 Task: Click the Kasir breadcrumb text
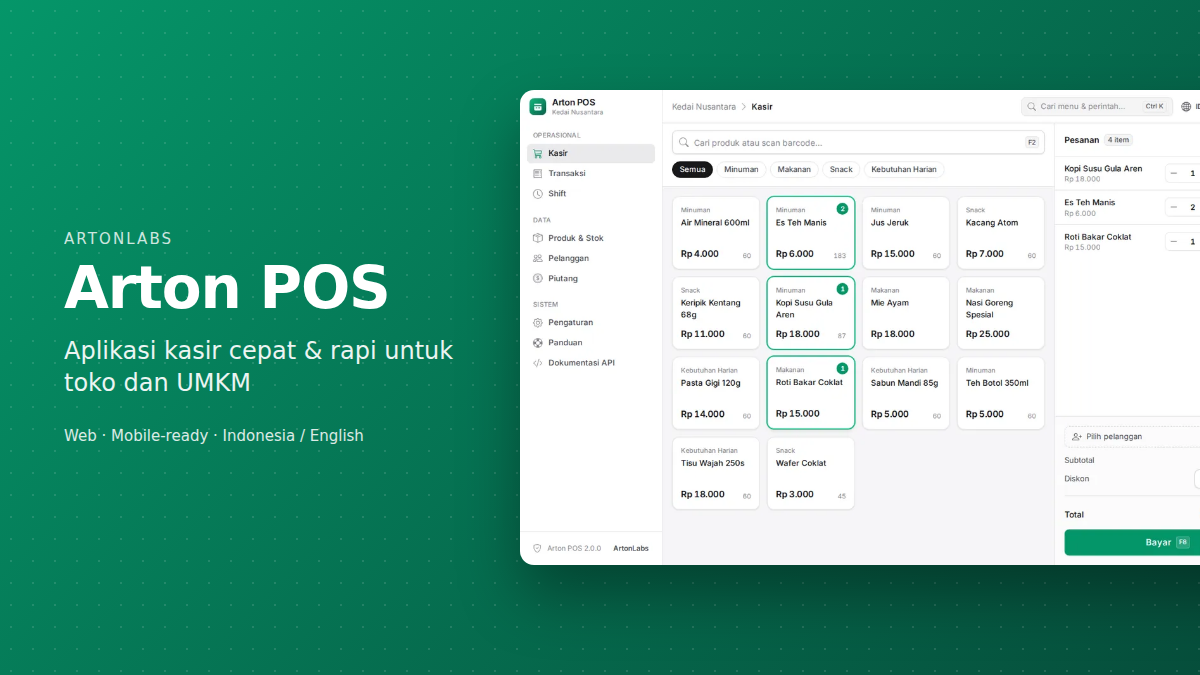coord(762,106)
